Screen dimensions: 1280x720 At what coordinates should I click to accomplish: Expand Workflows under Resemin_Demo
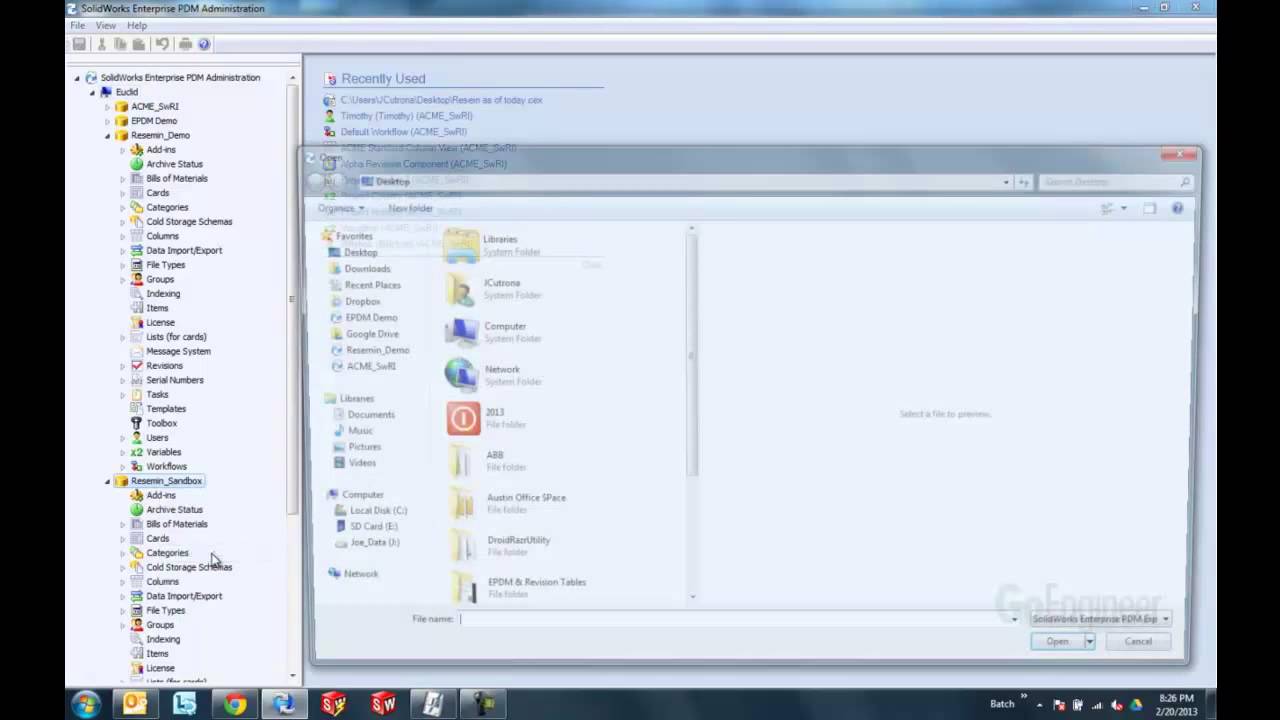(123, 467)
